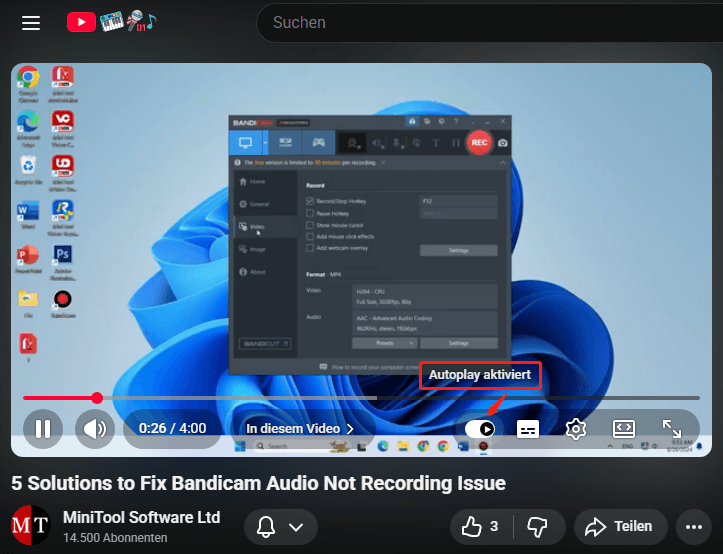
Task: Open the MiniTool Software Ltd channel name
Action: [142, 517]
